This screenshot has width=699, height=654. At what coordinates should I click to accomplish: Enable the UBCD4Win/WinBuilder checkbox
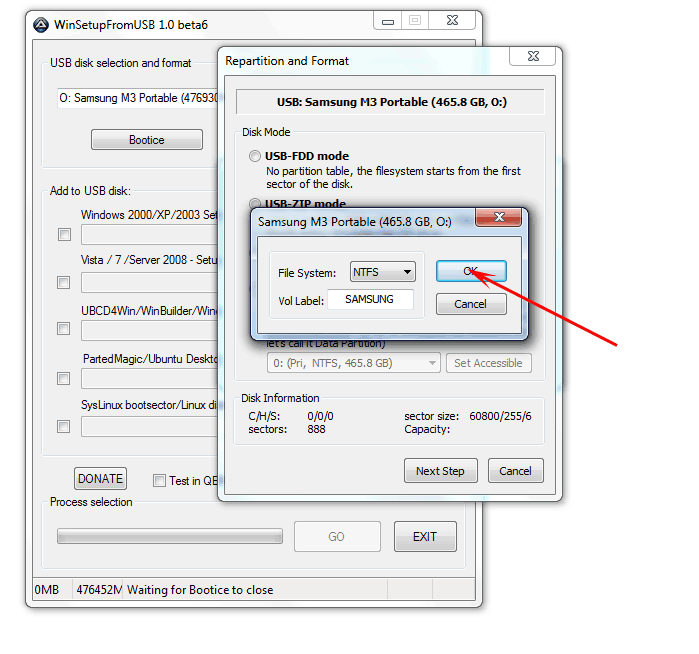click(64, 329)
